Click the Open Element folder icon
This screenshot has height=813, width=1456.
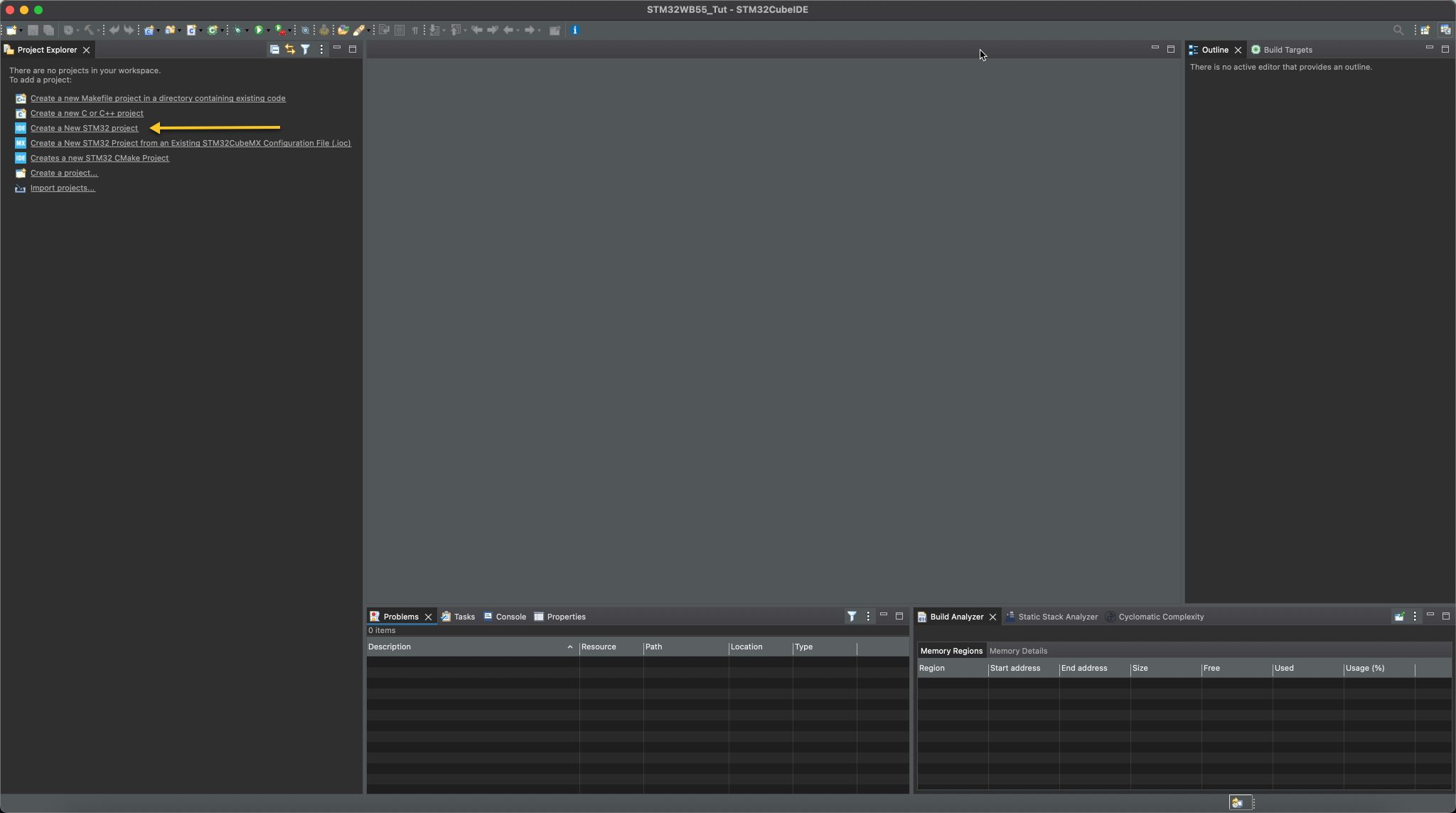(343, 30)
